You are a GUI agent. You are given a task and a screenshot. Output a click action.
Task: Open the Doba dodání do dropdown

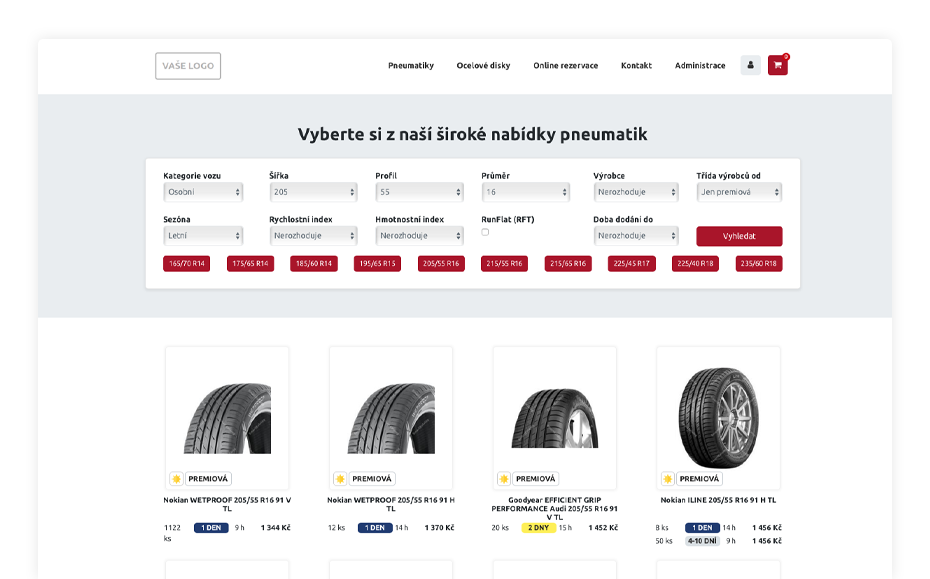tap(636, 236)
